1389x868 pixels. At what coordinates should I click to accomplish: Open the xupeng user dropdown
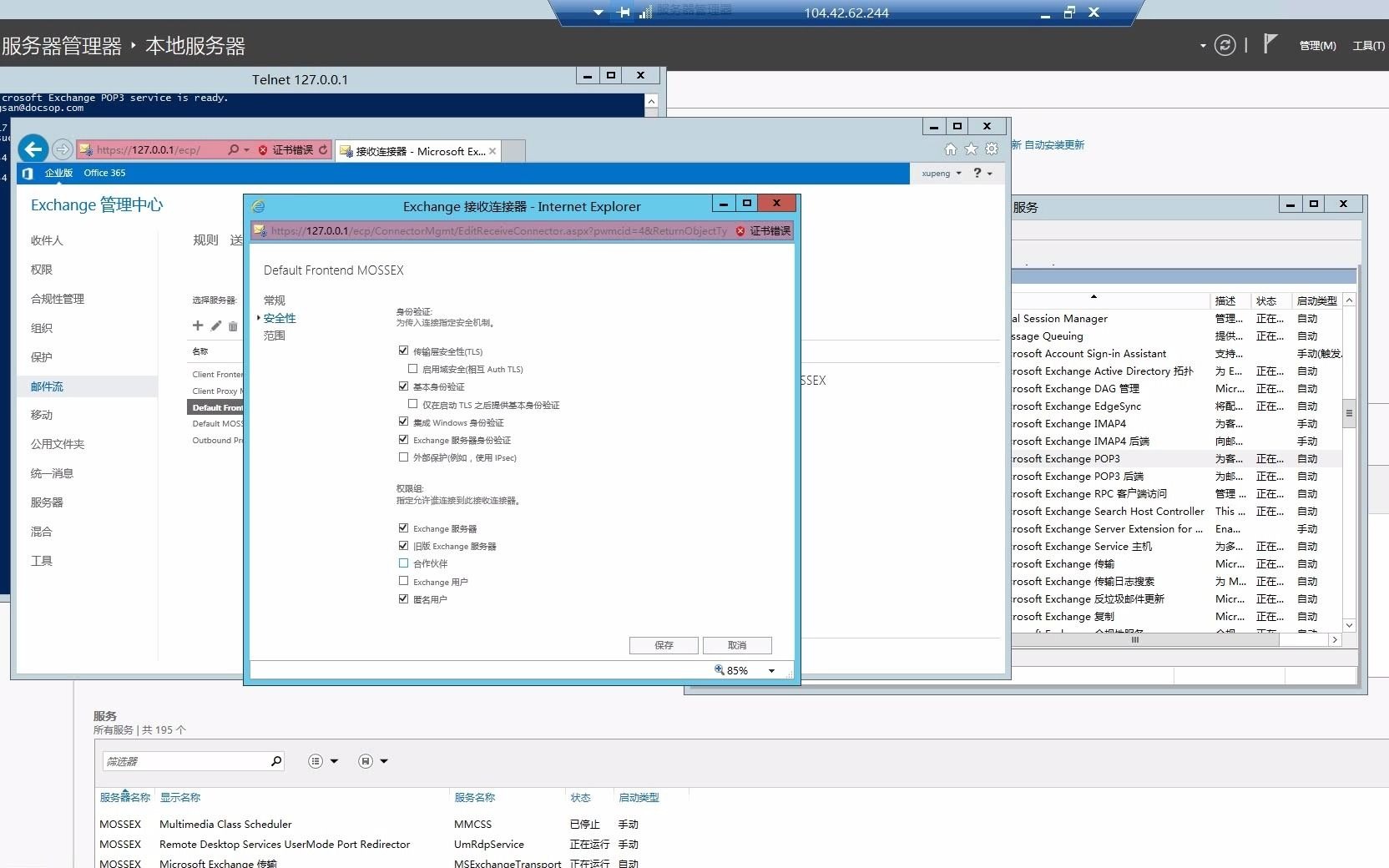click(942, 174)
